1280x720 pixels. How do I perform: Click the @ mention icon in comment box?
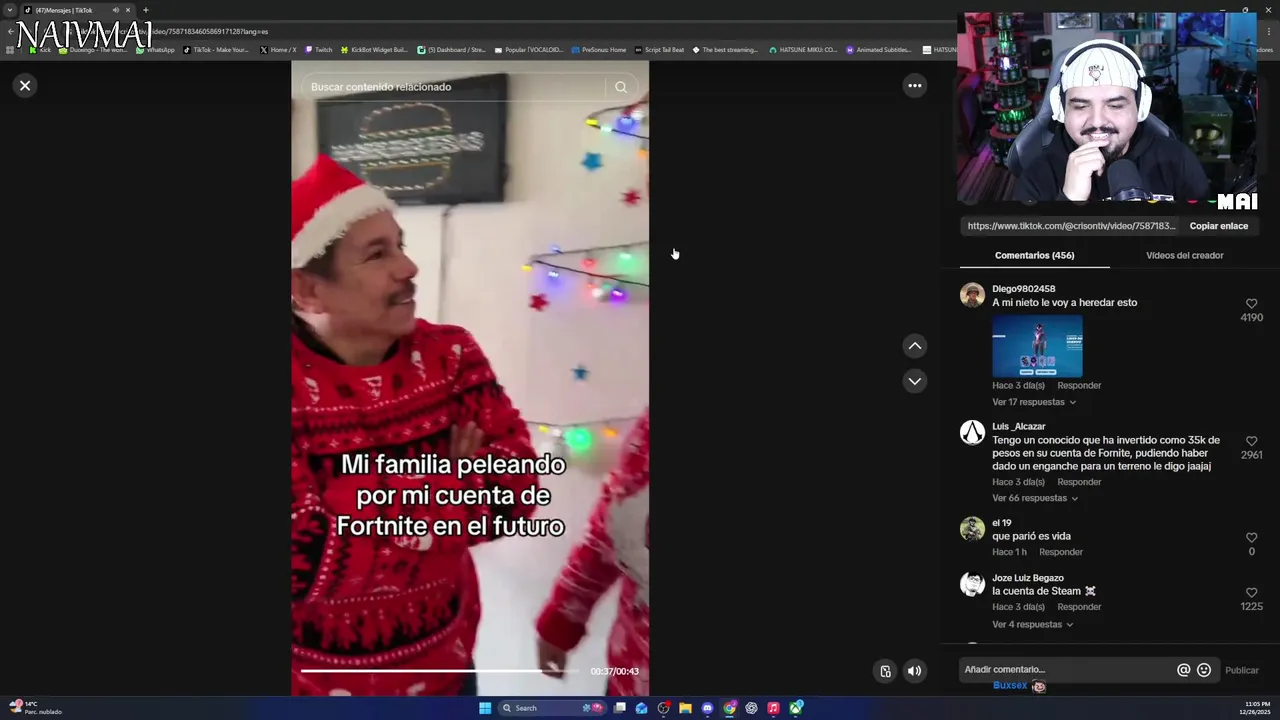pos(1183,670)
